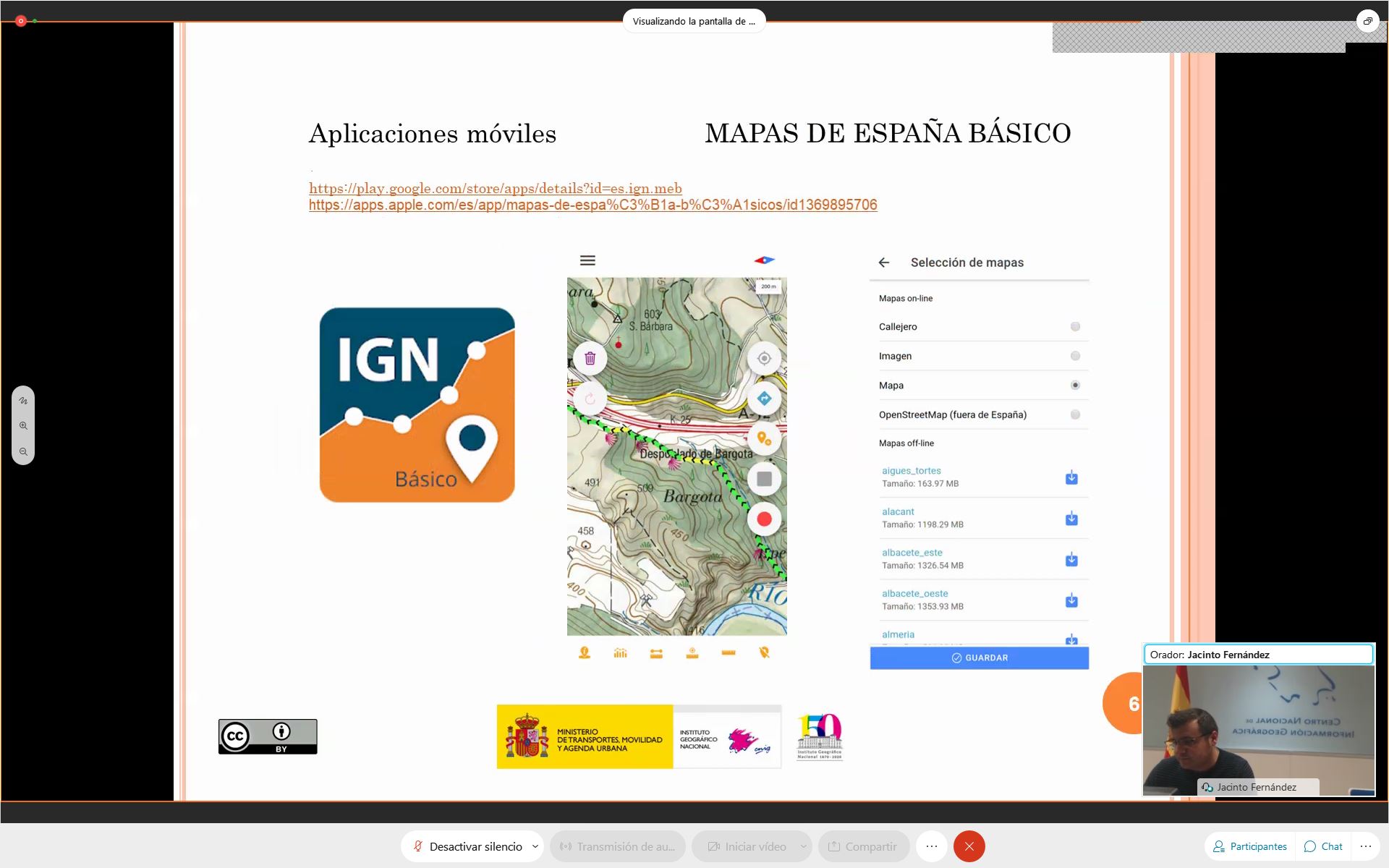
Task: Click the zoom out magnifier icon
Action: [x=23, y=451]
